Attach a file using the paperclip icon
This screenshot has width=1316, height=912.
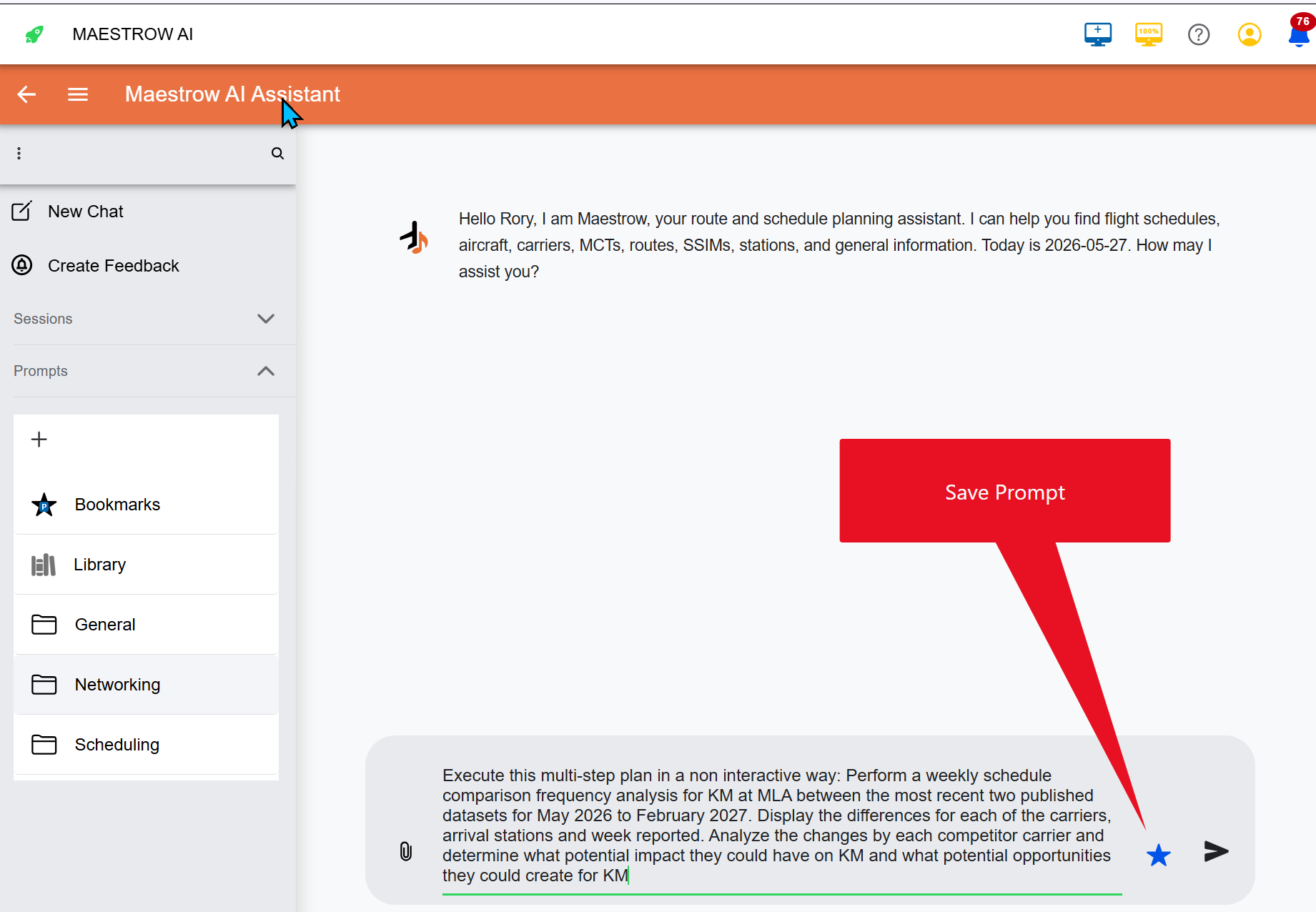click(x=405, y=851)
